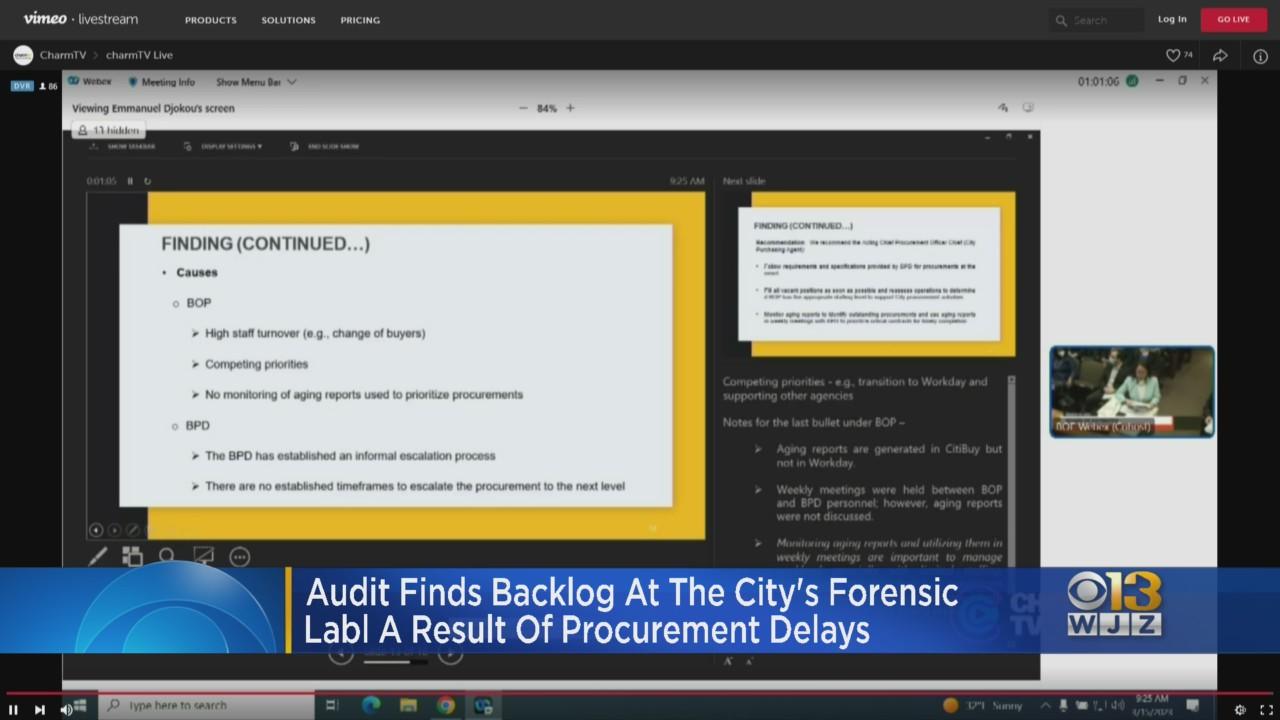The image size is (1280, 720).
Task: Click the see all slides grid icon
Action: point(132,556)
